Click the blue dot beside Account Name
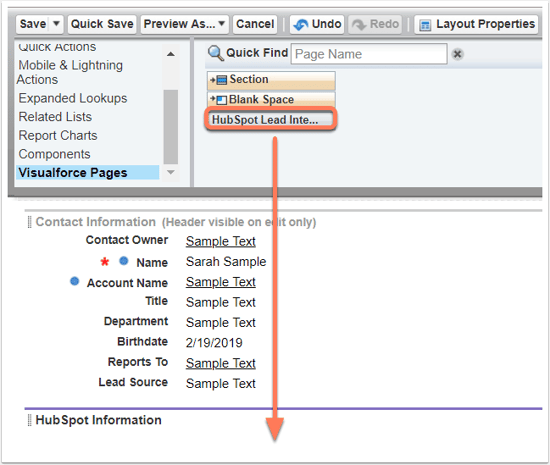Screen dimensions: 550x465 74,281
